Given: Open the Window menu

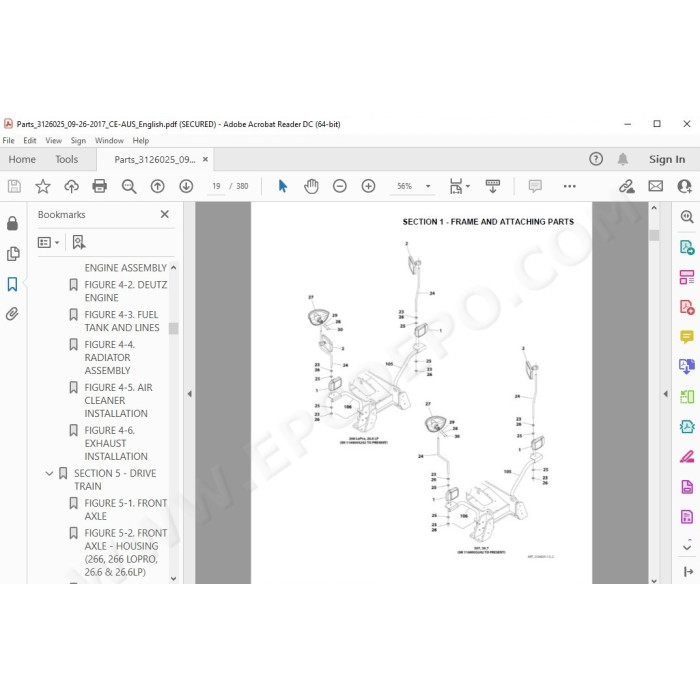Looking at the screenshot, I should click(x=109, y=141).
